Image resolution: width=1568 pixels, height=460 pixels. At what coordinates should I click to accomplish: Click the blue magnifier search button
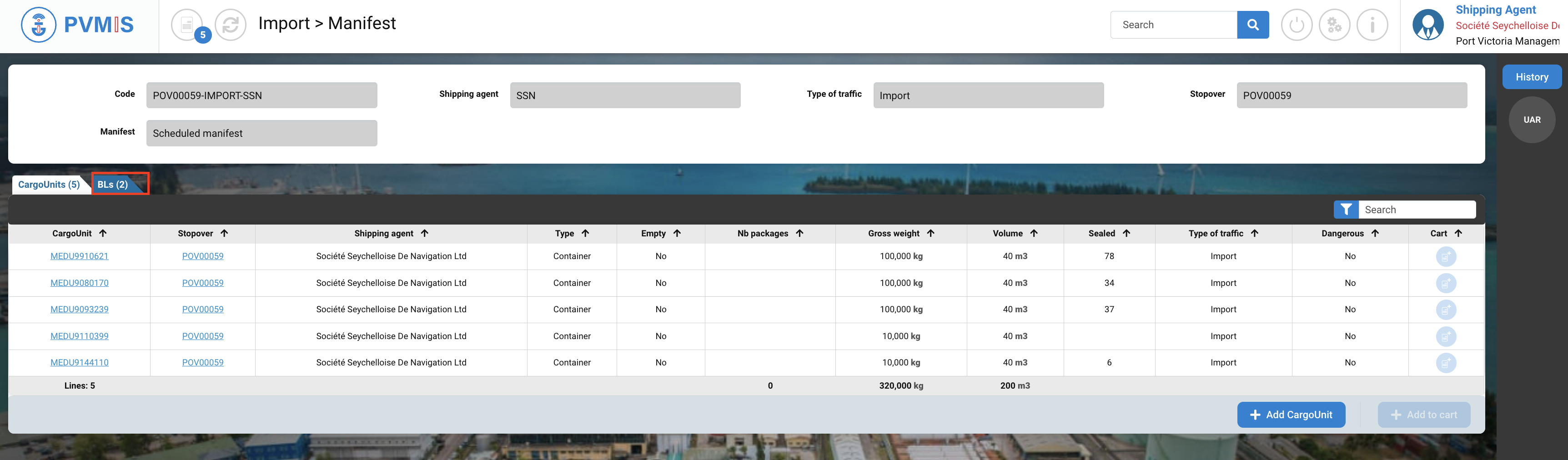click(x=1252, y=25)
